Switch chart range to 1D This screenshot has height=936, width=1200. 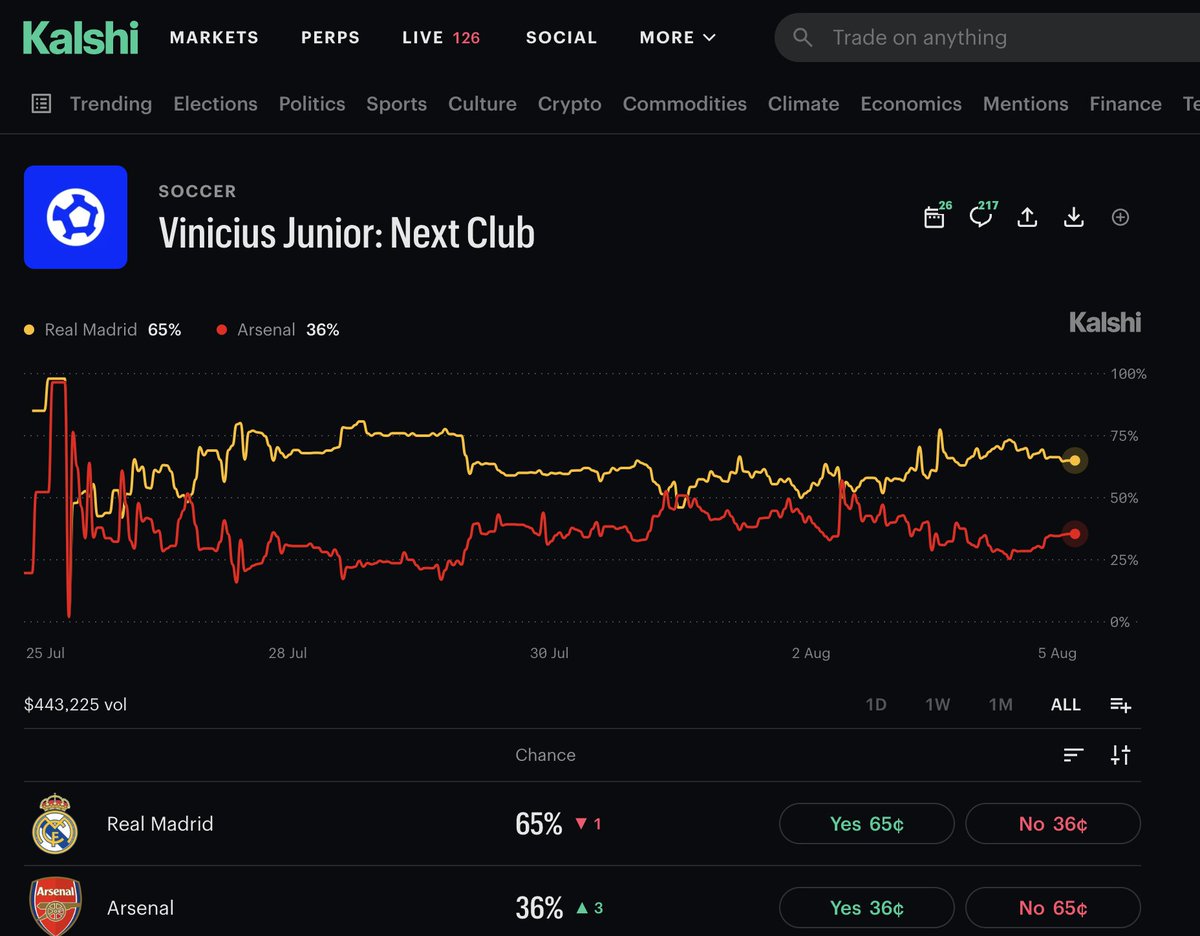[876, 705]
